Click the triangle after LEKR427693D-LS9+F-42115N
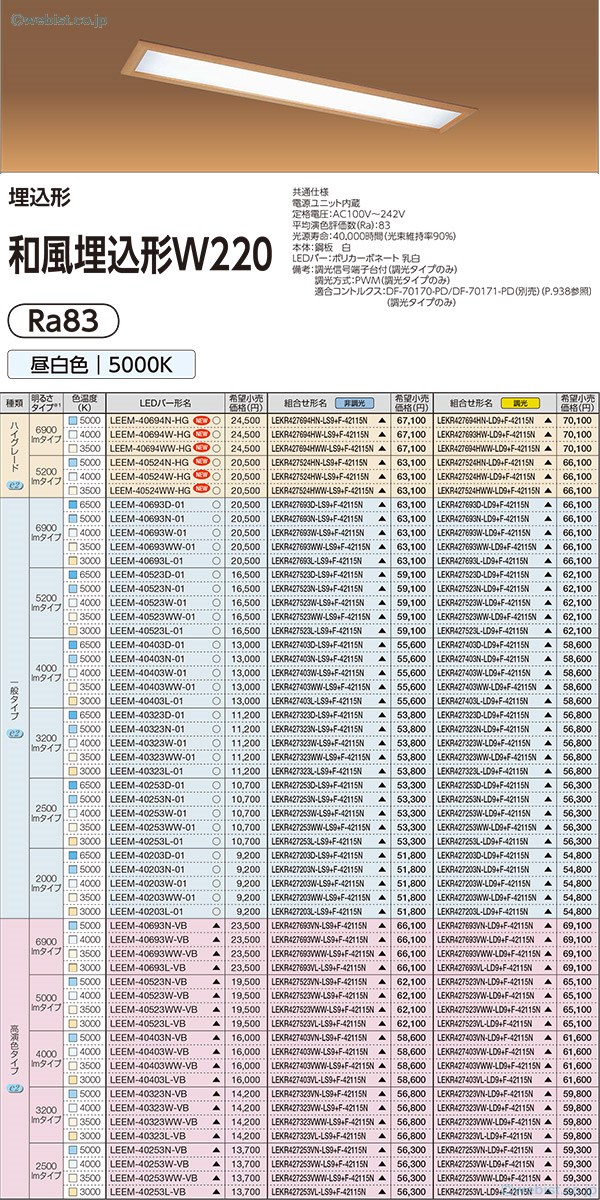 (382, 506)
